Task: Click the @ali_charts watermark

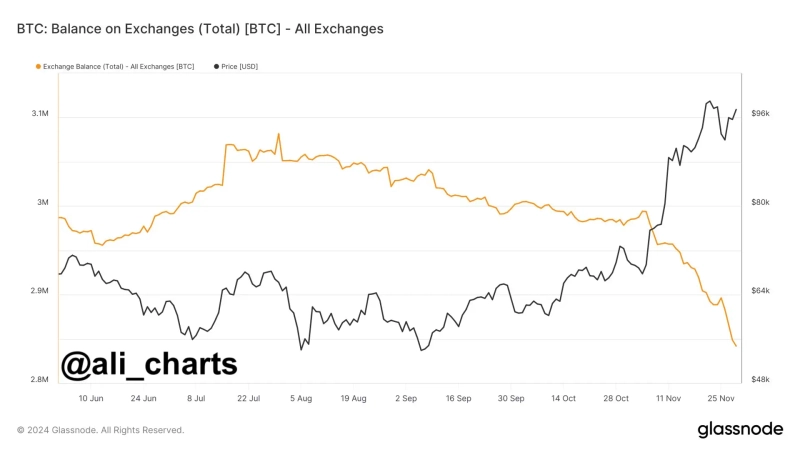Action: click(148, 364)
